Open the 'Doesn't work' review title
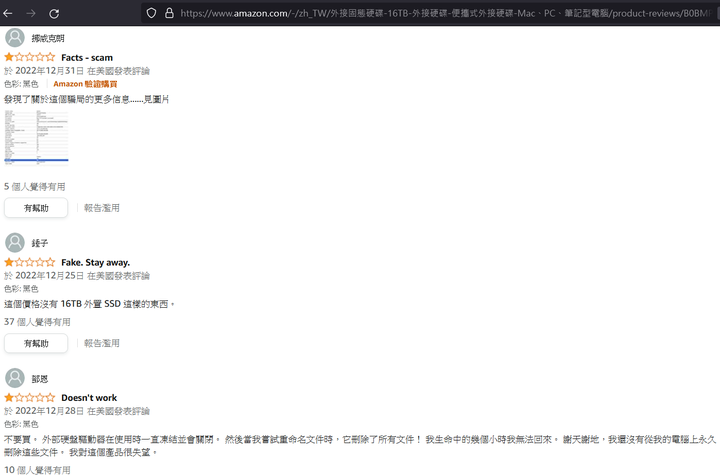The height and width of the screenshot is (475, 720). click(89, 397)
